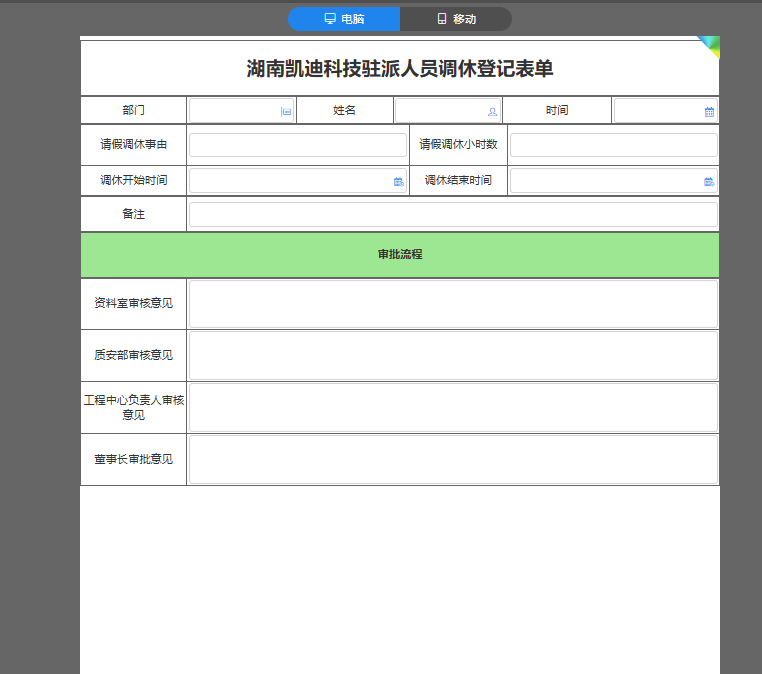
Task: Click the colorful folded corner icon of the form
Action: pos(710,46)
